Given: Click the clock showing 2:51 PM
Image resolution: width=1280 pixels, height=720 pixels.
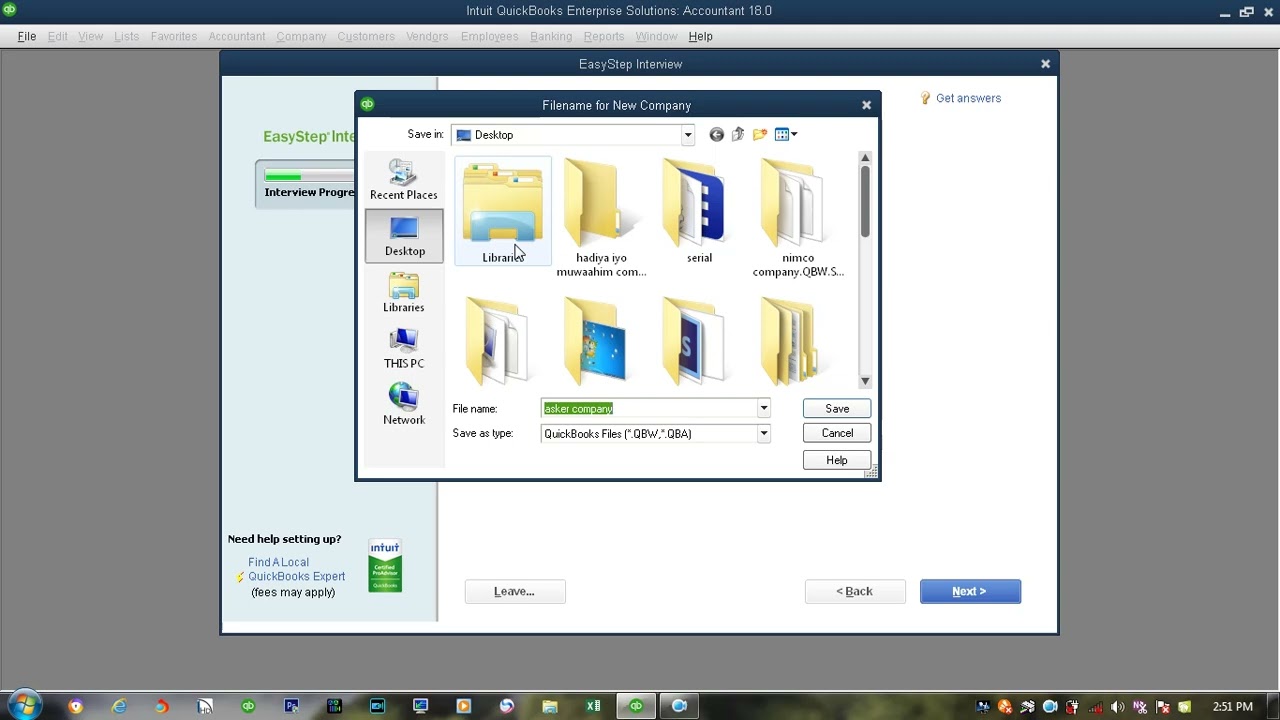Looking at the screenshot, I should 1232,707.
